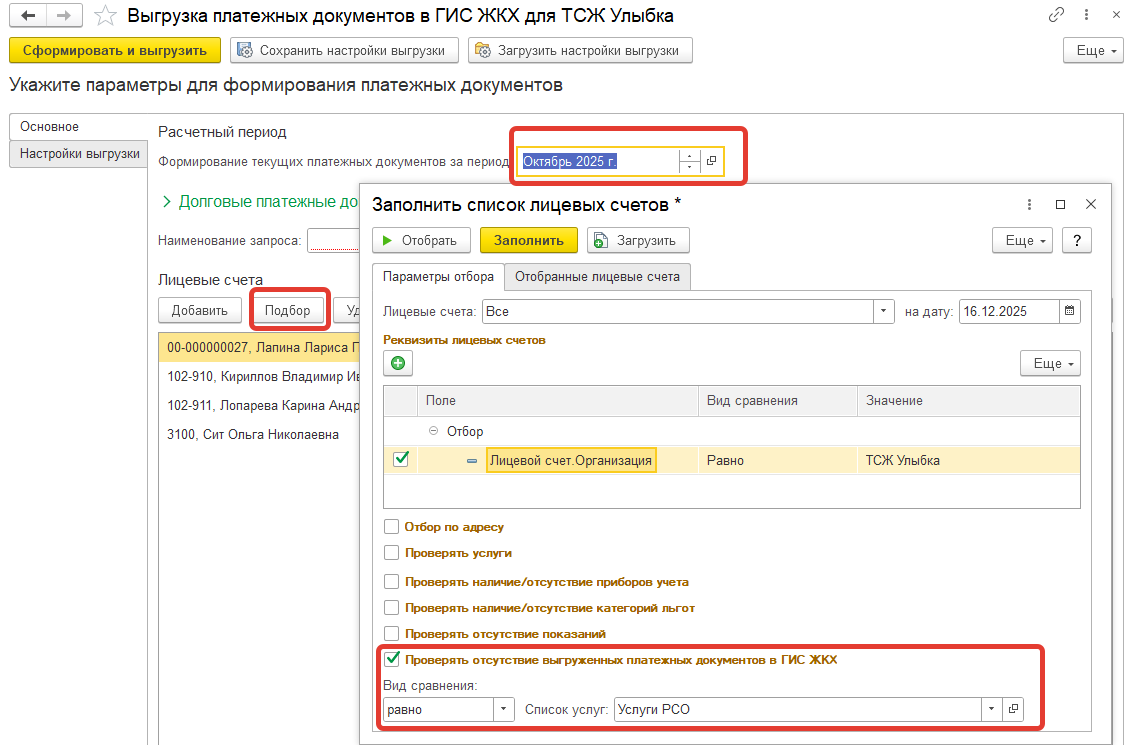Open the Лицевые счета dropdown showing Все
The width and height of the screenshot is (1125, 745).
click(x=884, y=311)
